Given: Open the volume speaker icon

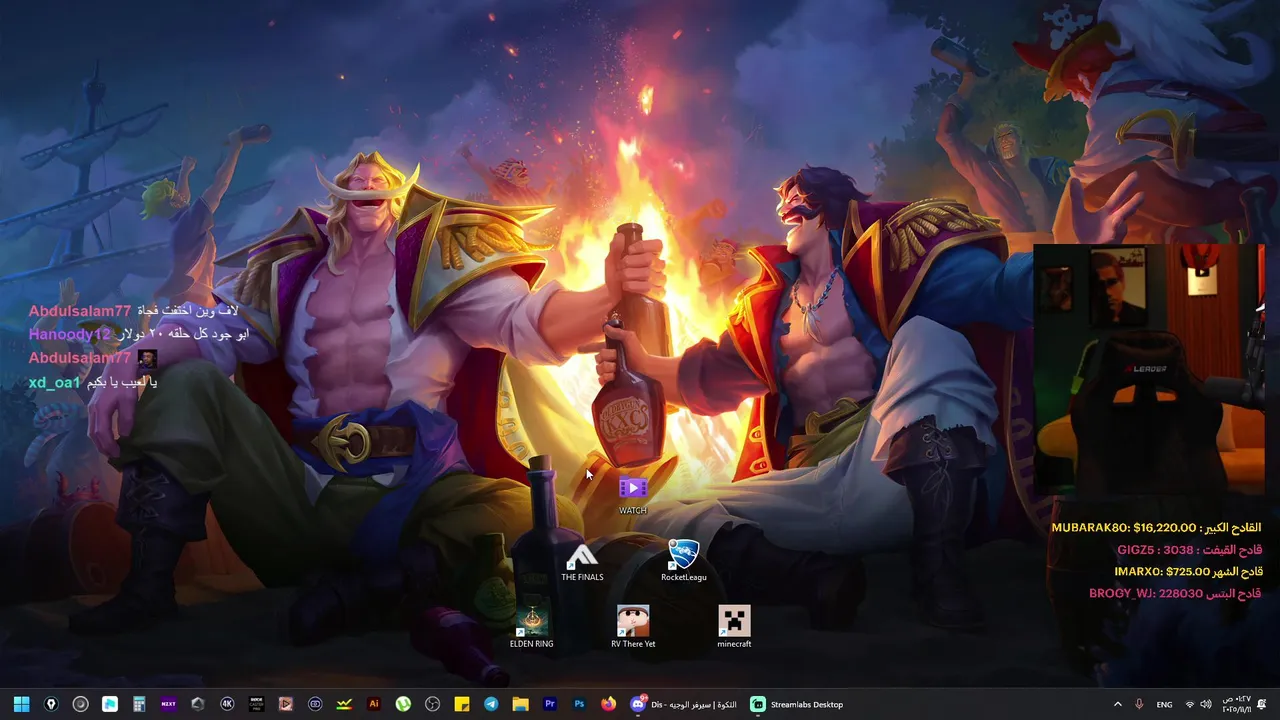Looking at the screenshot, I should coord(1207,705).
